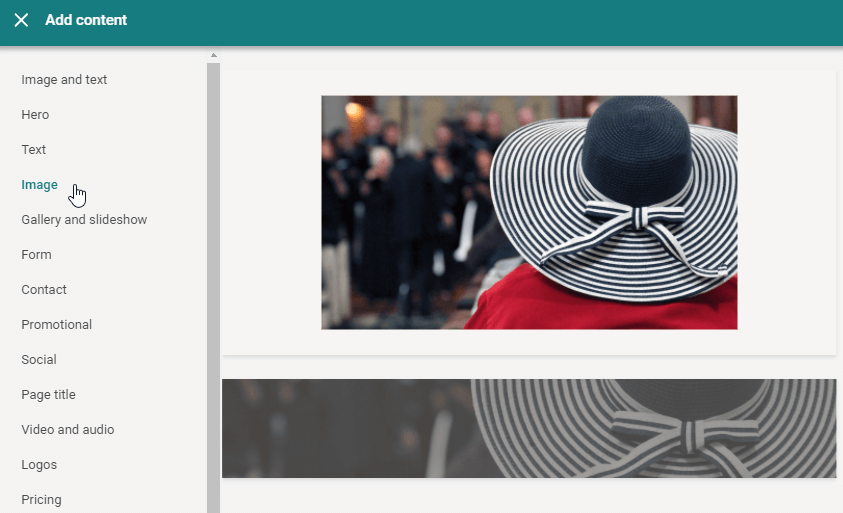Screen dimensions: 843x513
Task: Select the Form content category
Action: point(36,255)
